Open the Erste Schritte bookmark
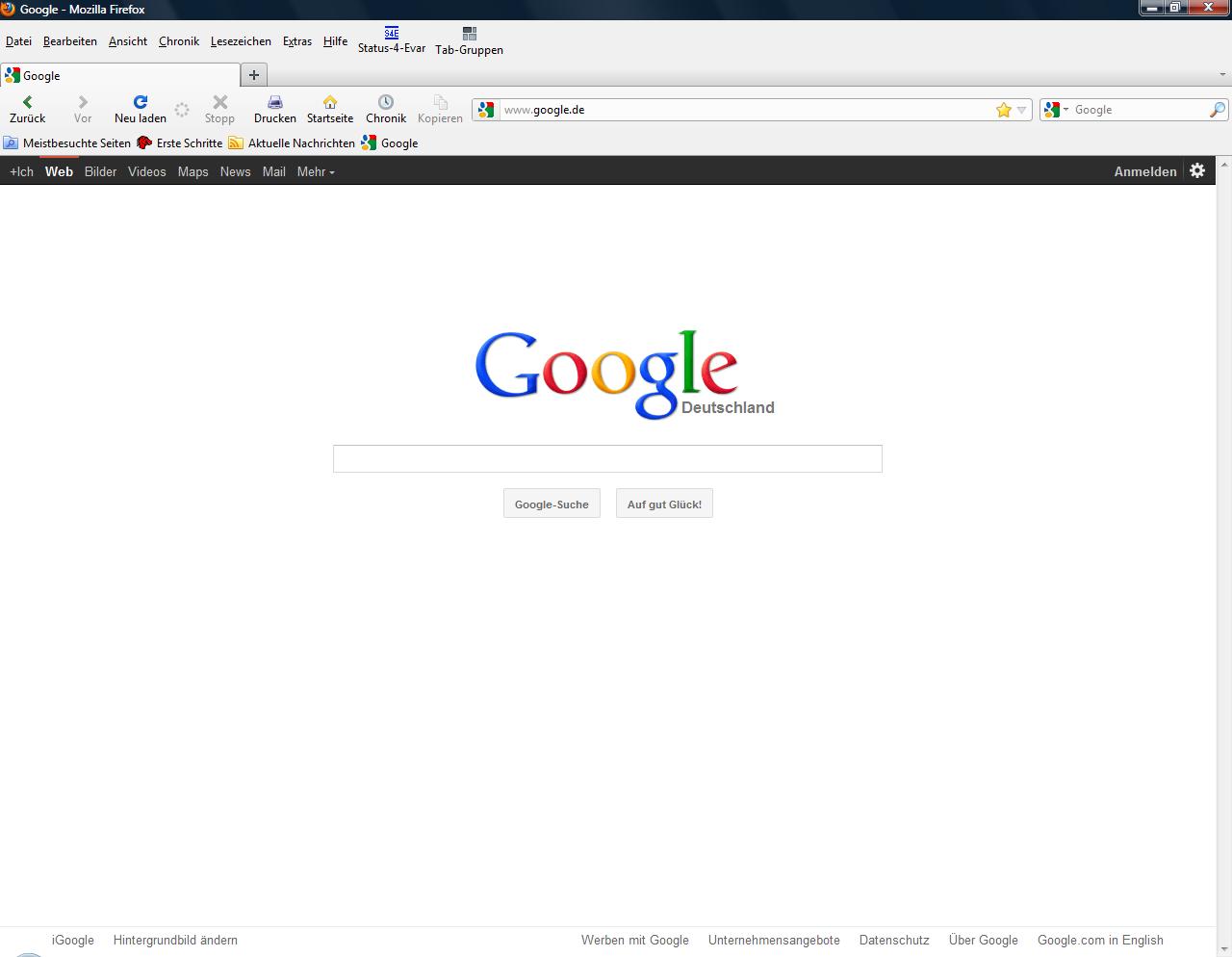 [179, 143]
